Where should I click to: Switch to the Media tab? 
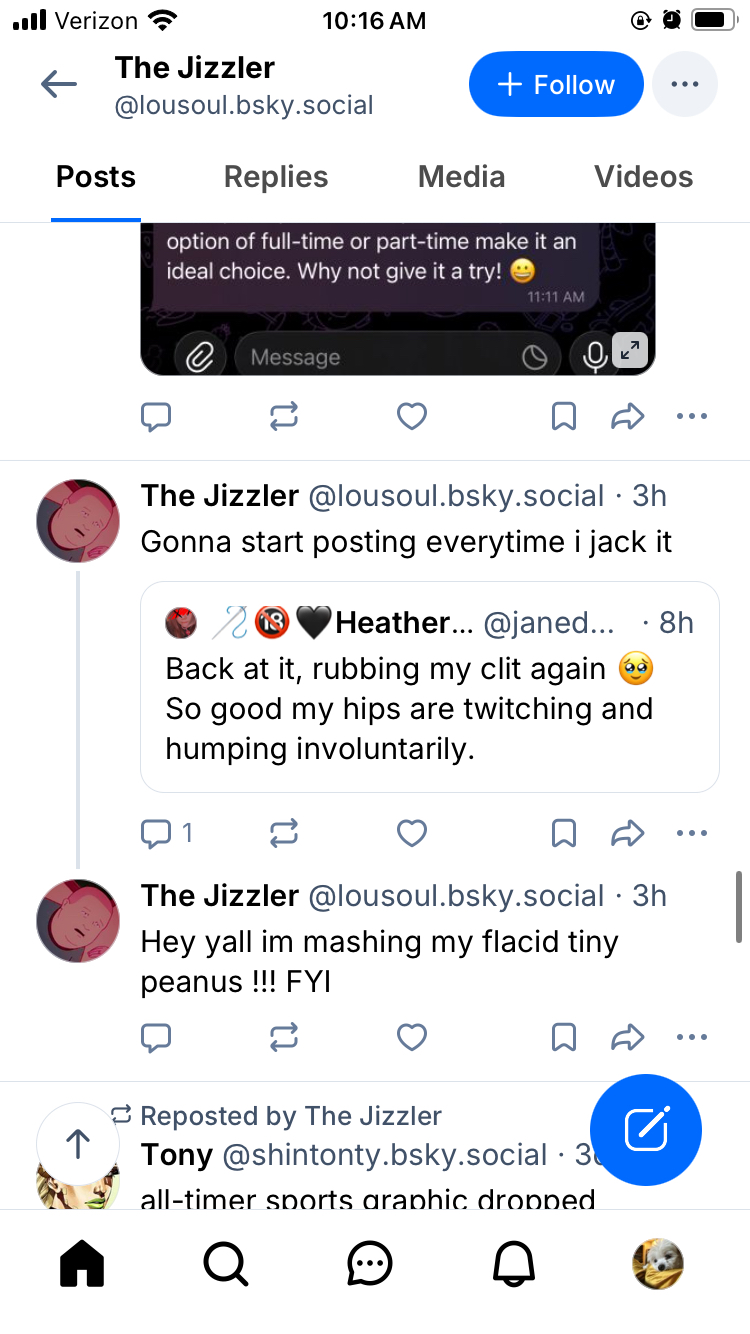coord(461,178)
